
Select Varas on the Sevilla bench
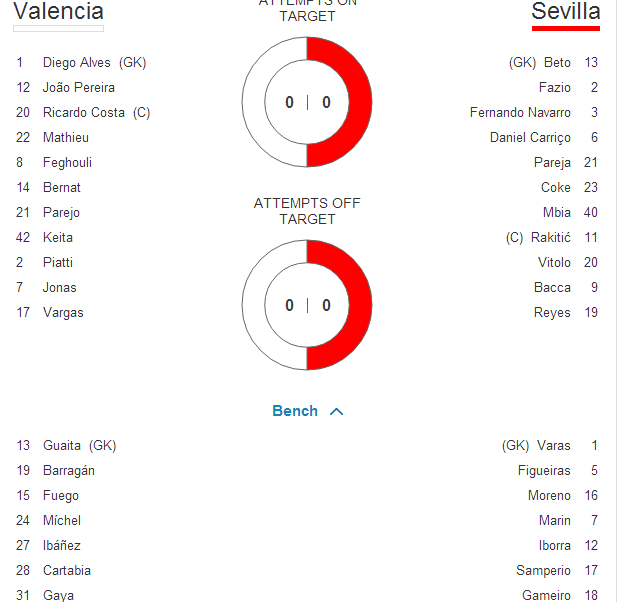click(553, 445)
